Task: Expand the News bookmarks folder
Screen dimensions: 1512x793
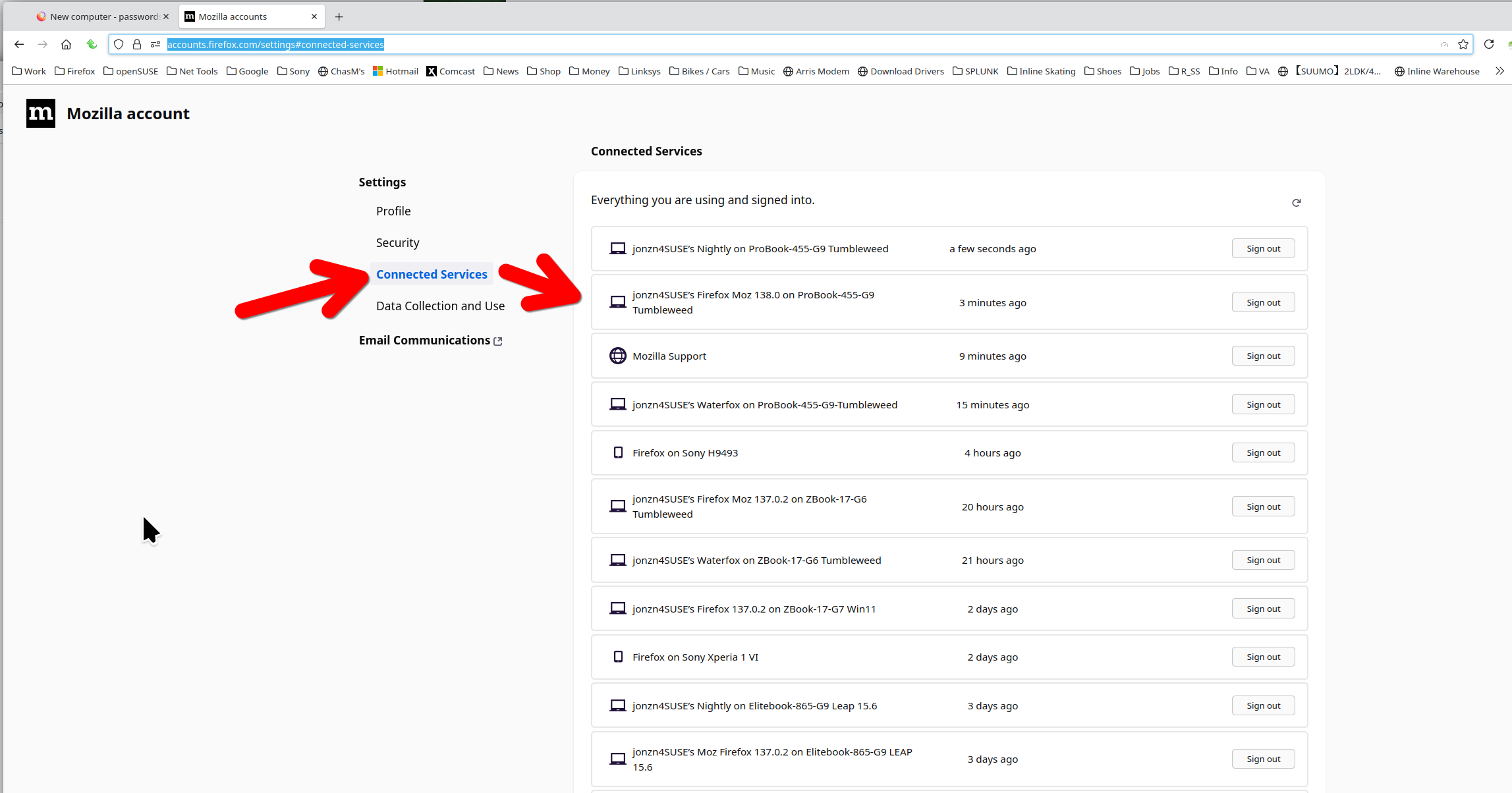Action: (501, 71)
